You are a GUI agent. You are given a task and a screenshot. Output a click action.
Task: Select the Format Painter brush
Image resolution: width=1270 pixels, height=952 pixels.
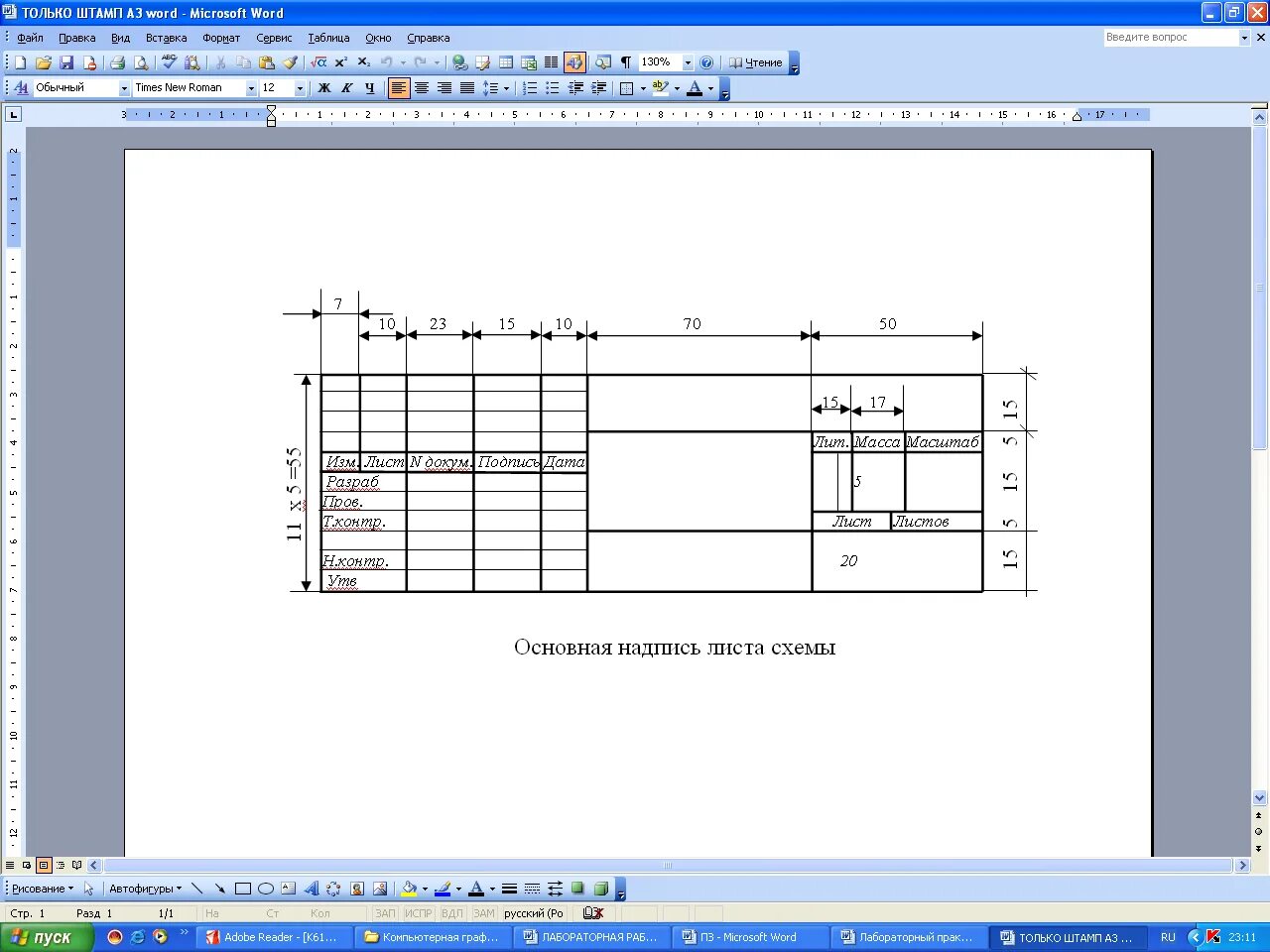[290, 62]
